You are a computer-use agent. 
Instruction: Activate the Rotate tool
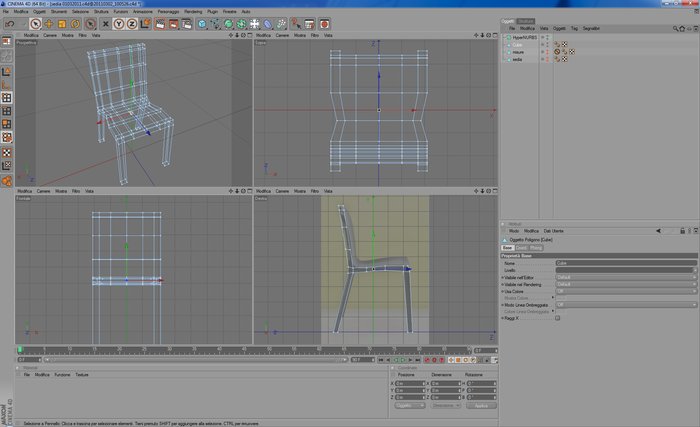[x=75, y=24]
